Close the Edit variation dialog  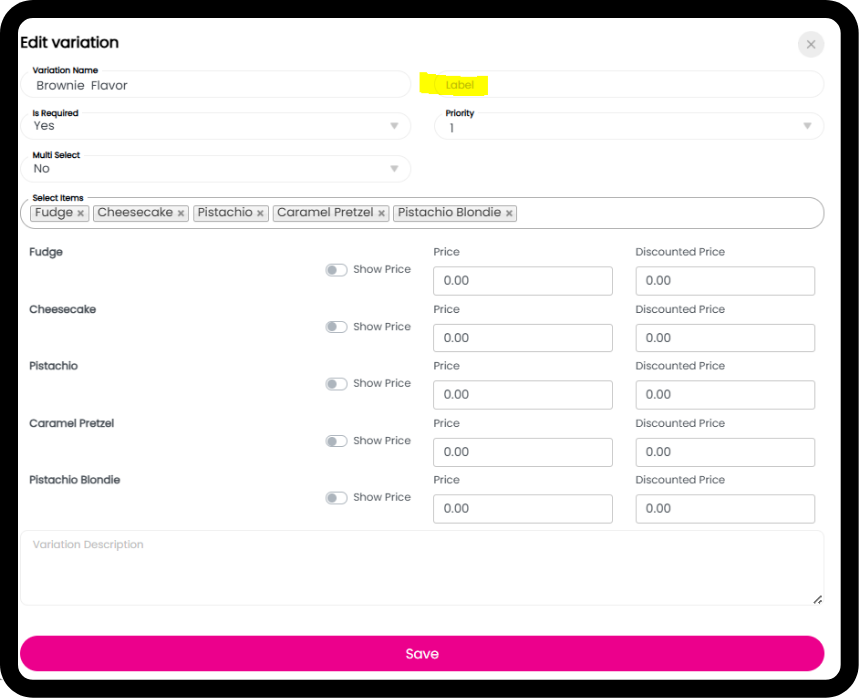coord(810,44)
